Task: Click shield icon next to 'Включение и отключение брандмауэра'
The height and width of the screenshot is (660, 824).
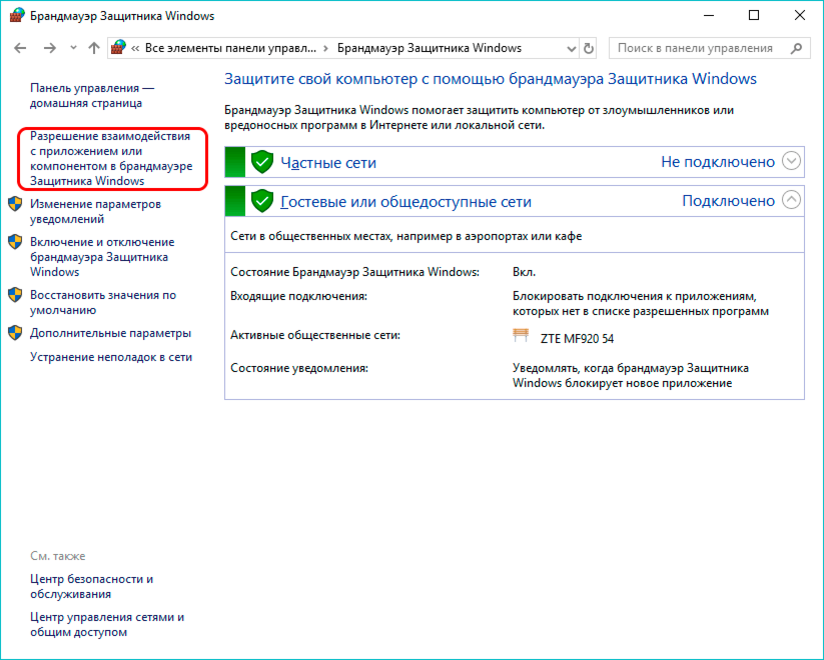Action: click(x=15, y=242)
